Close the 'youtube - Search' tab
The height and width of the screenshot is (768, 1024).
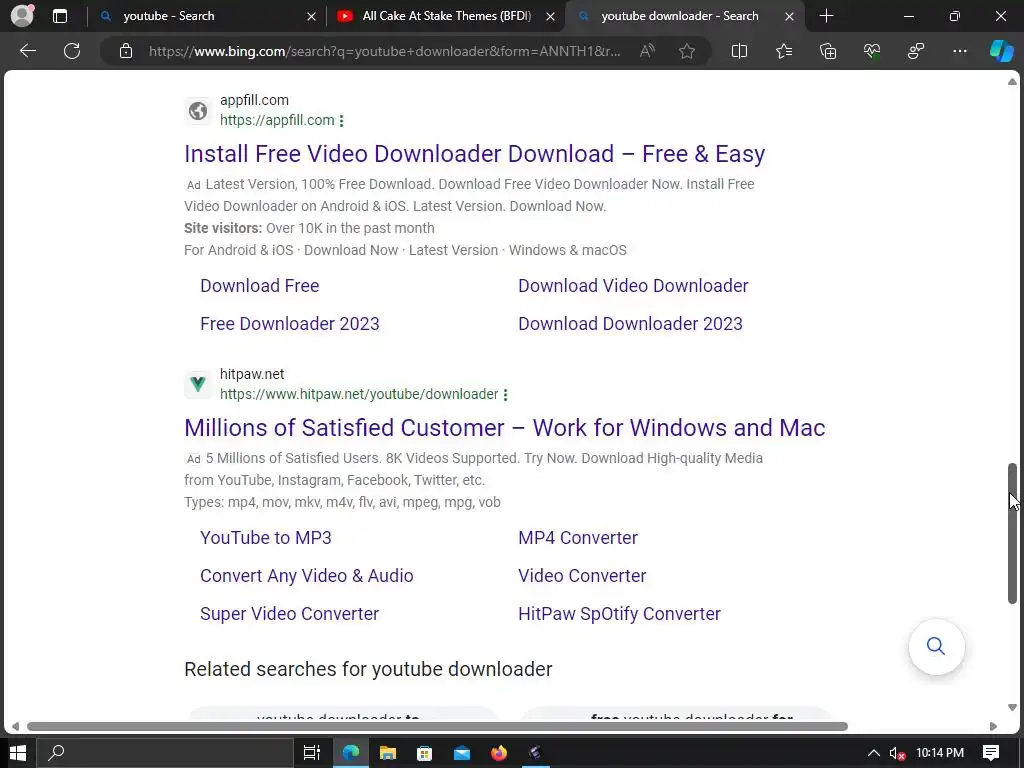point(312,16)
